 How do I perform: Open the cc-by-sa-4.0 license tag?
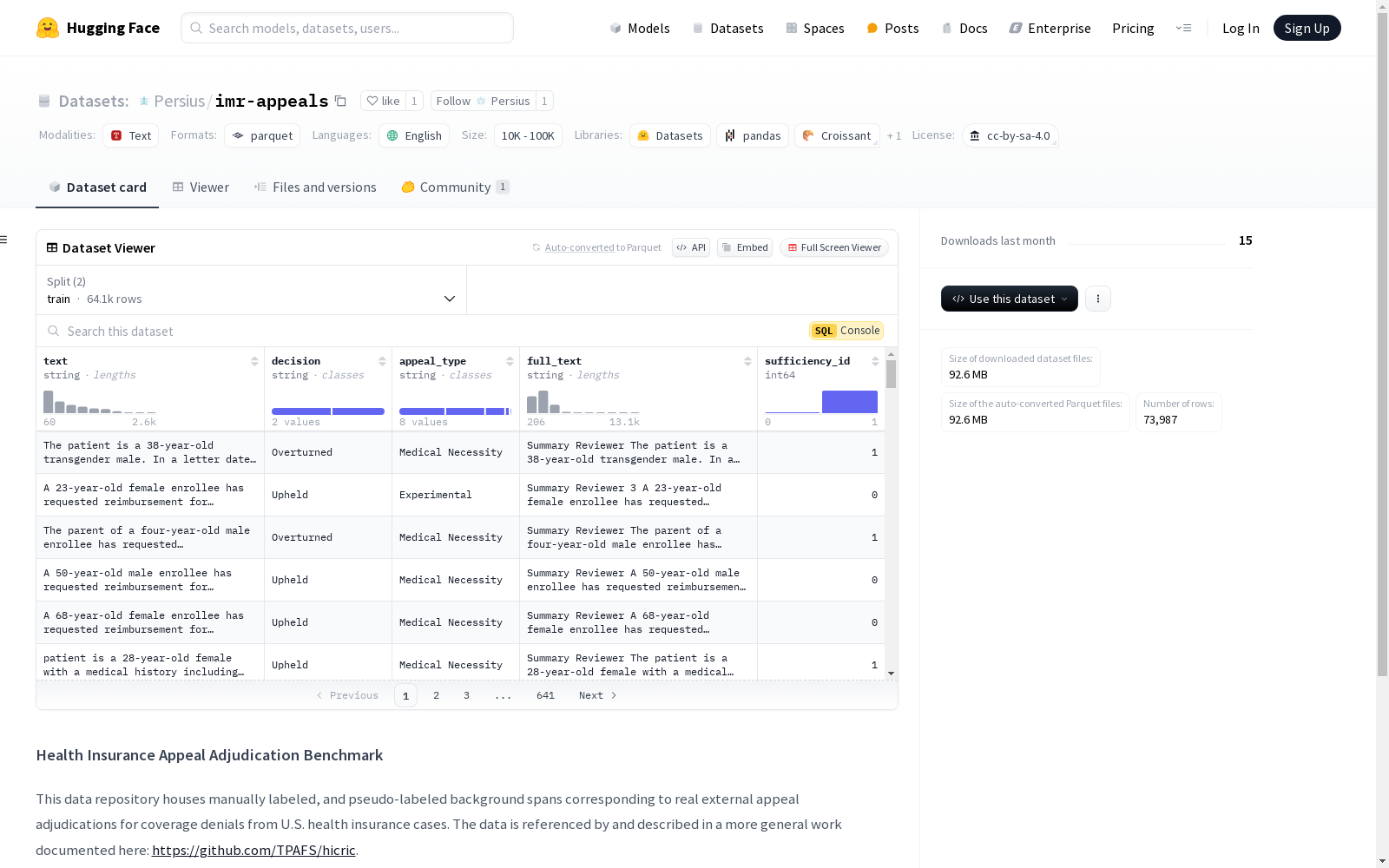[1010, 135]
